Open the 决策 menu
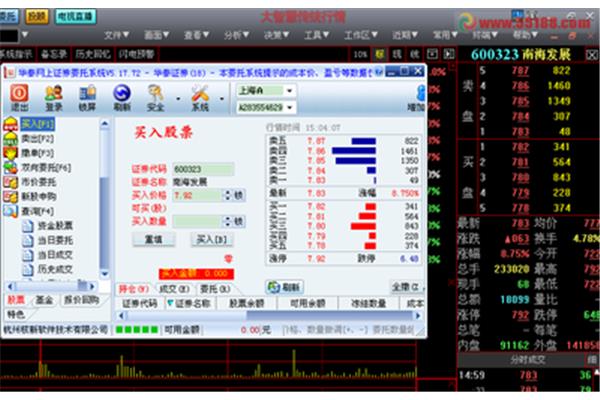Viewport: 600px width, 400px height. click(x=276, y=35)
